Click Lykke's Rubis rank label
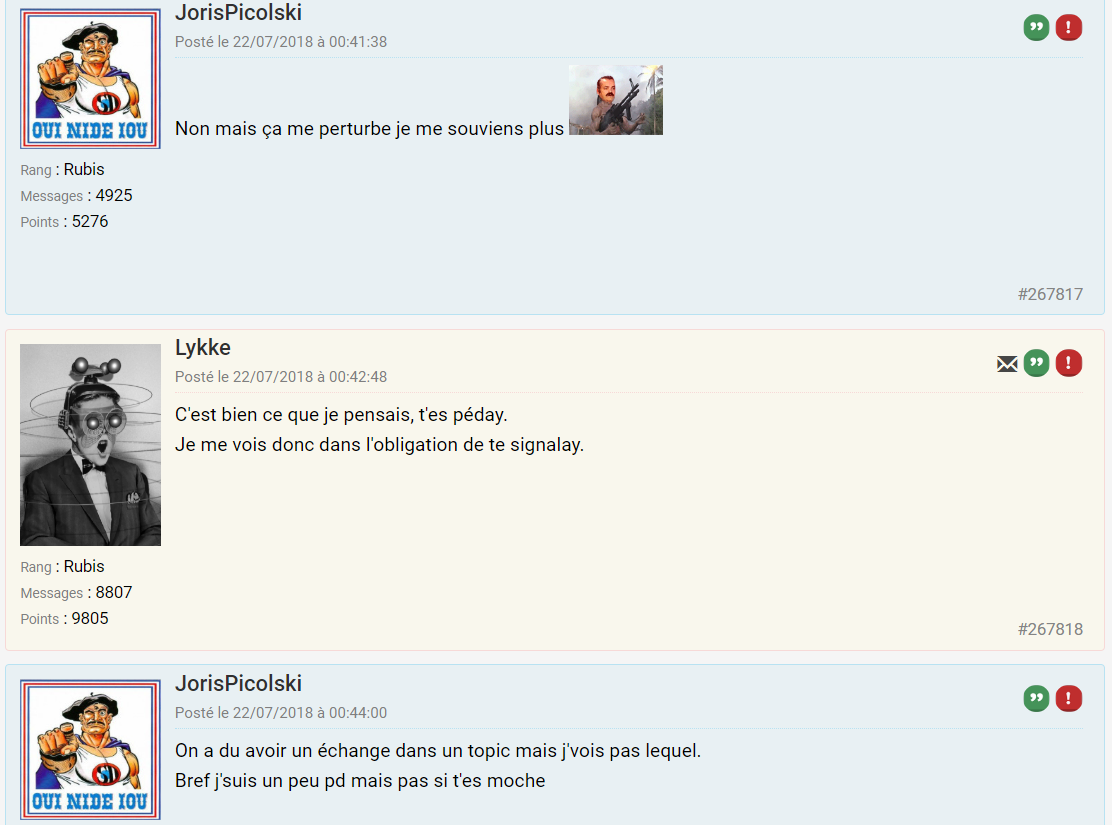The width and height of the screenshot is (1112, 825). point(84,567)
